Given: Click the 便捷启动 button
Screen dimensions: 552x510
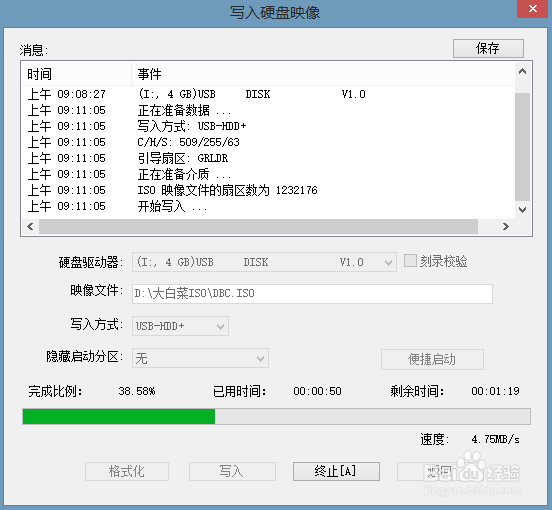Looking at the screenshot, I should 432,359.
